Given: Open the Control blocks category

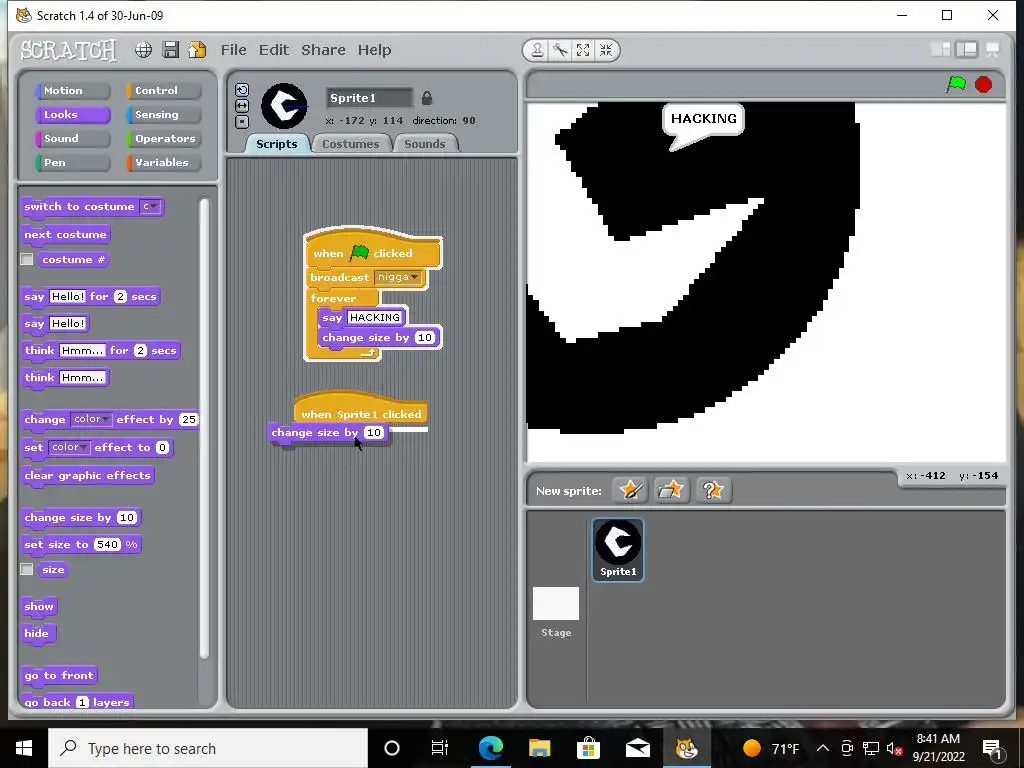Looking at the screenshot, I should (x=164, y=91).
